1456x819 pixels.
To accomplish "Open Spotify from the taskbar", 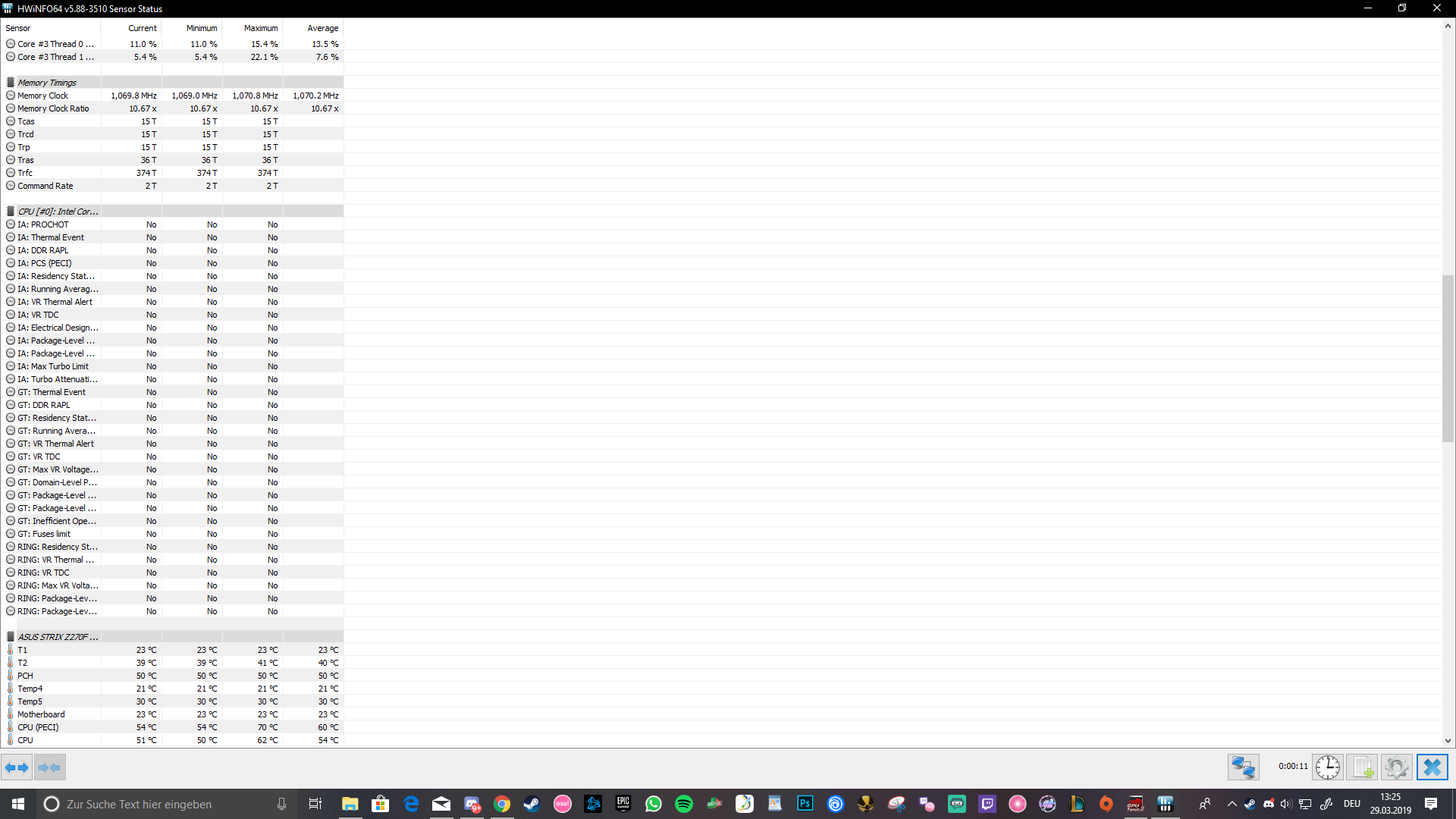I will (683, 804).
